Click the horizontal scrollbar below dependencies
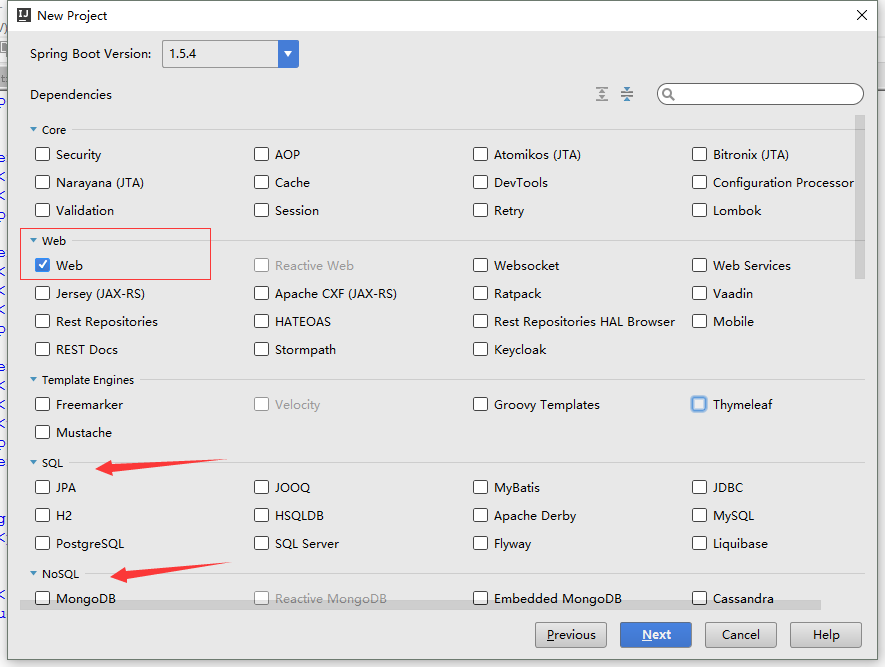 [420, 605]
